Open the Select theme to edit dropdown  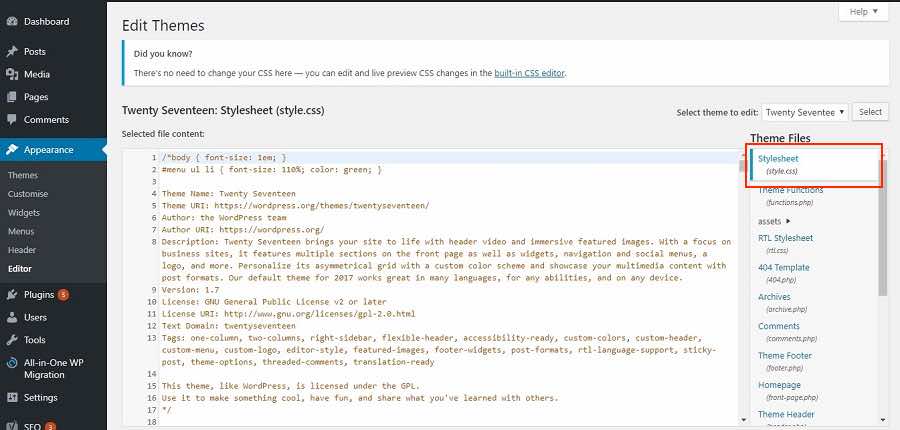tap(805, 113)
